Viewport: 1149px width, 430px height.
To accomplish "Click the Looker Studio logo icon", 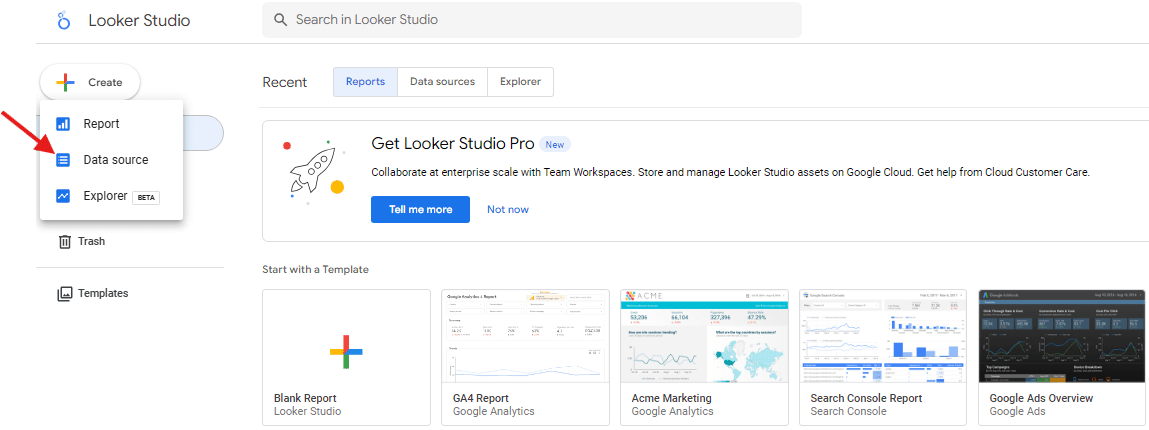I will click(63, 21).
